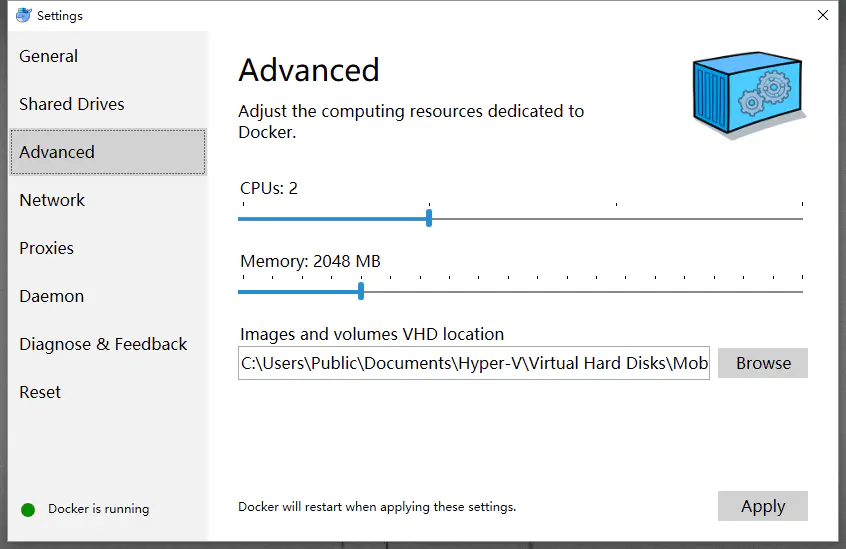Set CPUs slider to the maximum tick
This screenshot has height=549, width=846.
802,218
